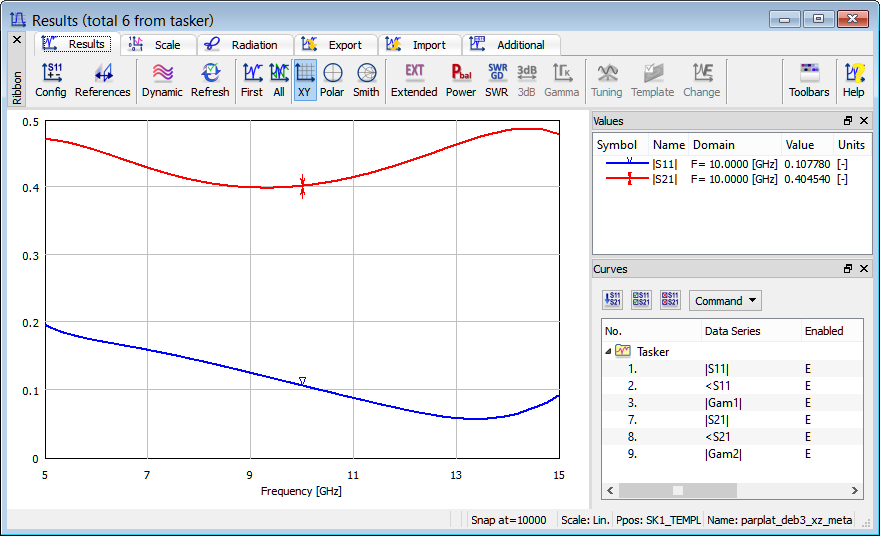Open the Help tool

(x=854, y=80)
